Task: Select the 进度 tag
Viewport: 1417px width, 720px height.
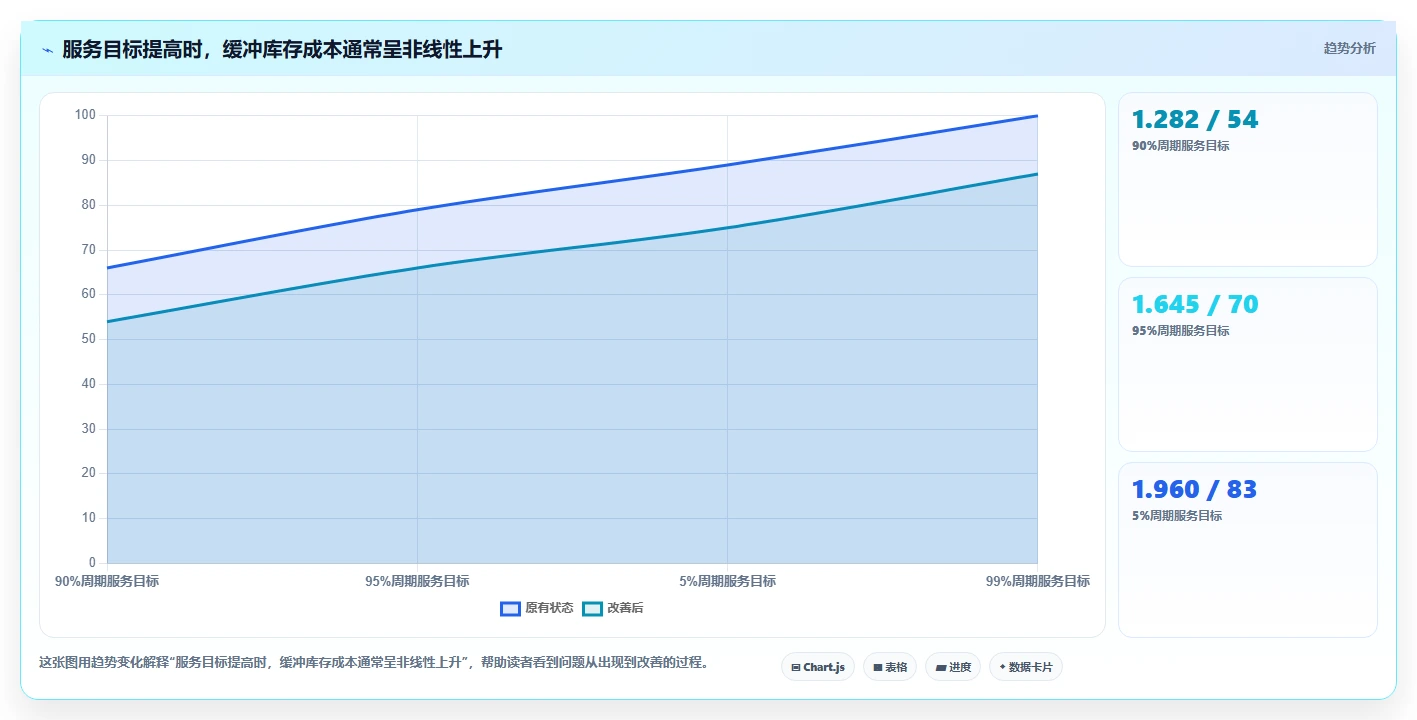Action: click(x=953, y=667)
